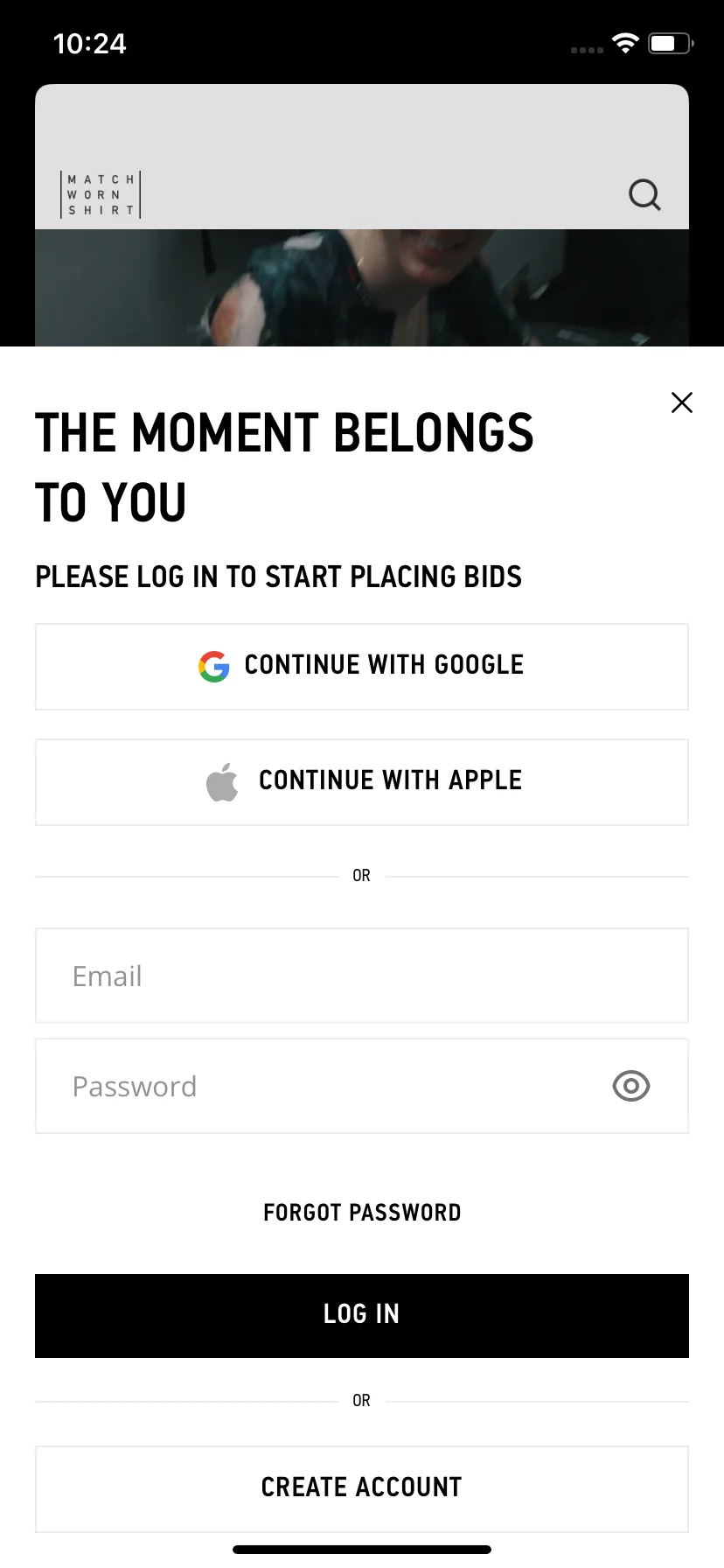The image size is (724, 1568).
Task: Tap the cellular signal dots
Action: [587, 50]
